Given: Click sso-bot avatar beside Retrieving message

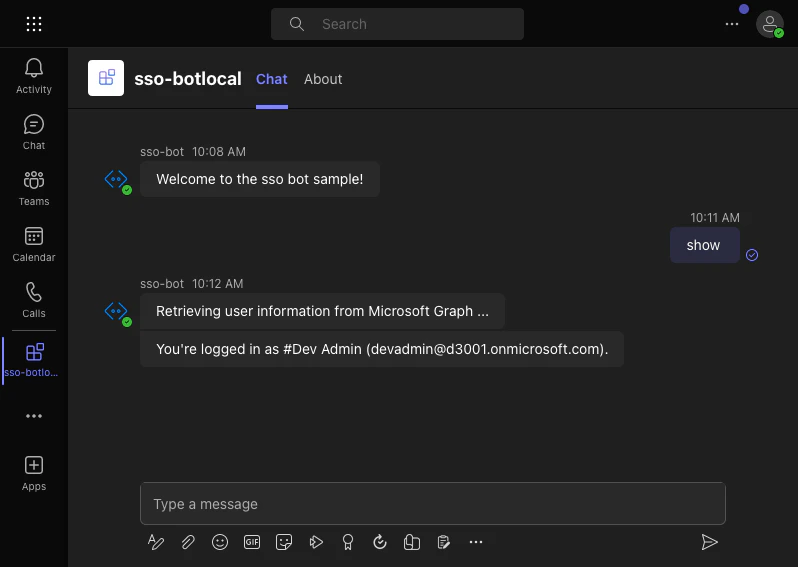Looking at the screenshot, I should pyautogui.click(x=117, y=311).
